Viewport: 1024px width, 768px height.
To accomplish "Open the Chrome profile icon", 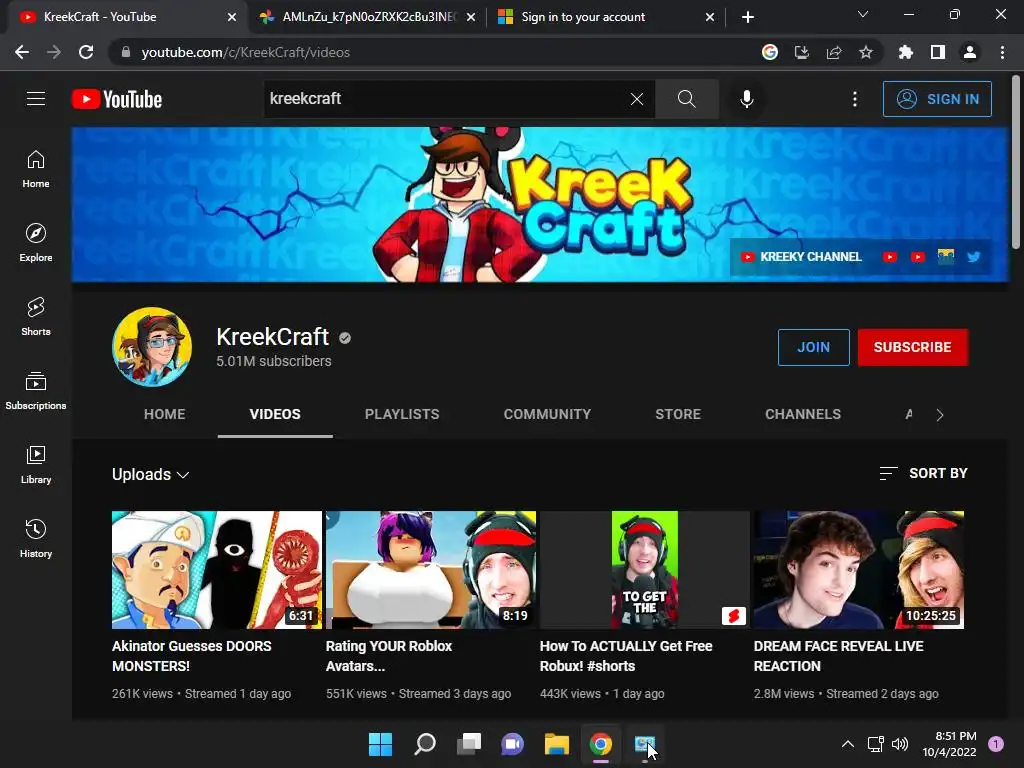I will [x=970, y=52].
